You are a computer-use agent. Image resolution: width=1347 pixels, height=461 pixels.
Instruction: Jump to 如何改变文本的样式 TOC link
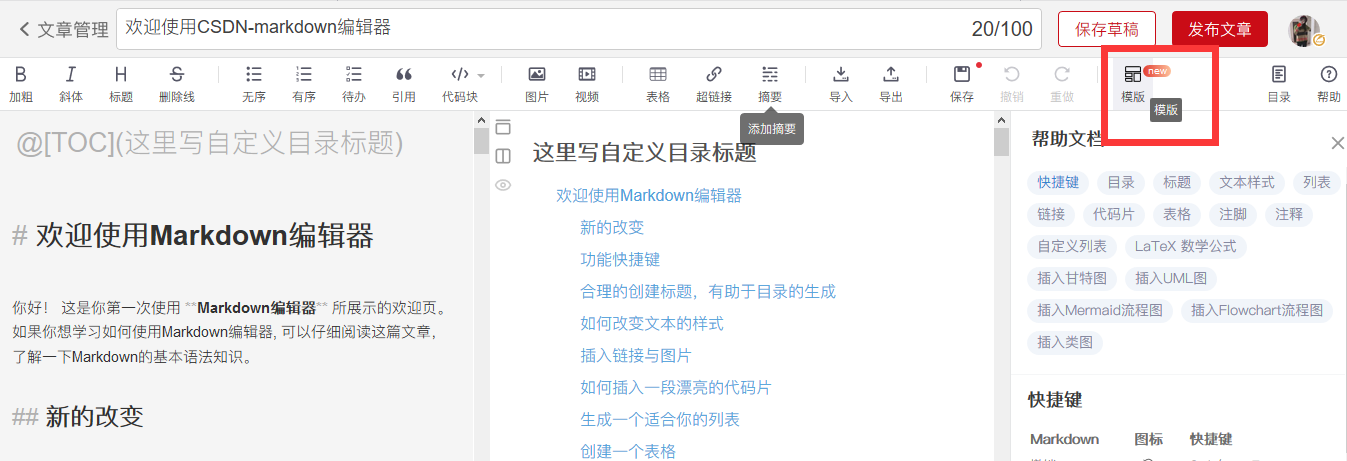[x=652, y=323]
